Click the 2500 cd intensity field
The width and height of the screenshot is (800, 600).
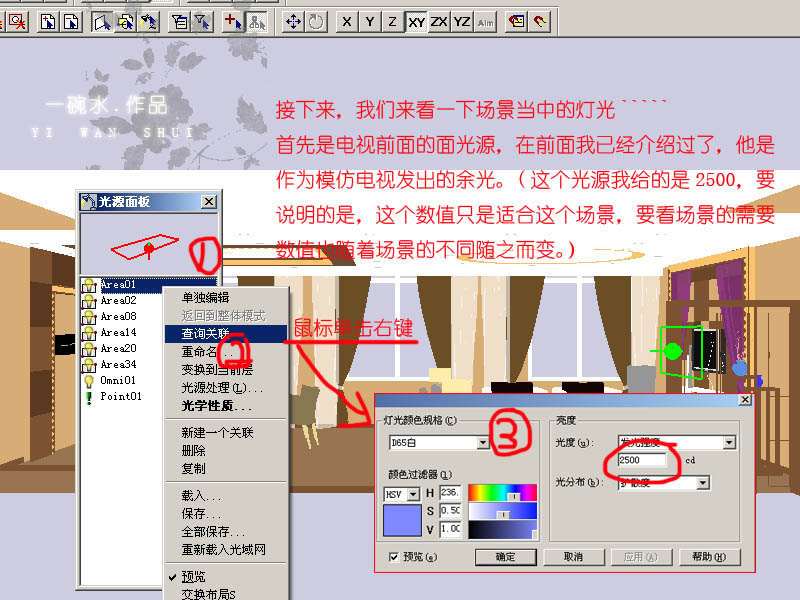pos(642,460)
